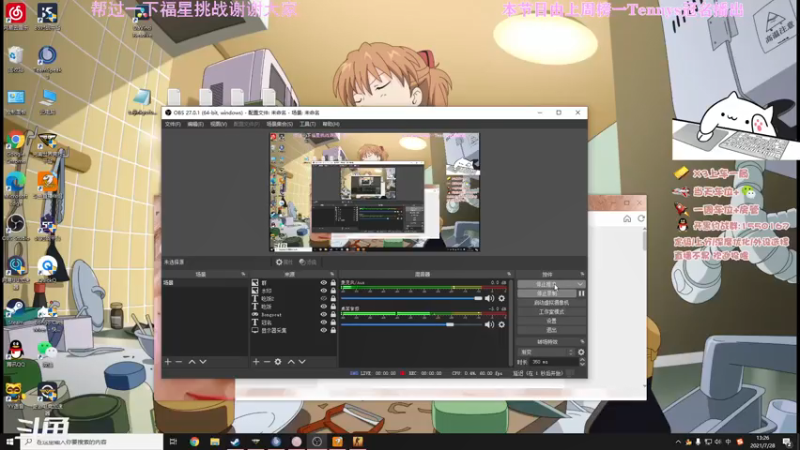Click the Stop Streaming button
The height and width of the screenshot is (450, 800).
point(546,284)
